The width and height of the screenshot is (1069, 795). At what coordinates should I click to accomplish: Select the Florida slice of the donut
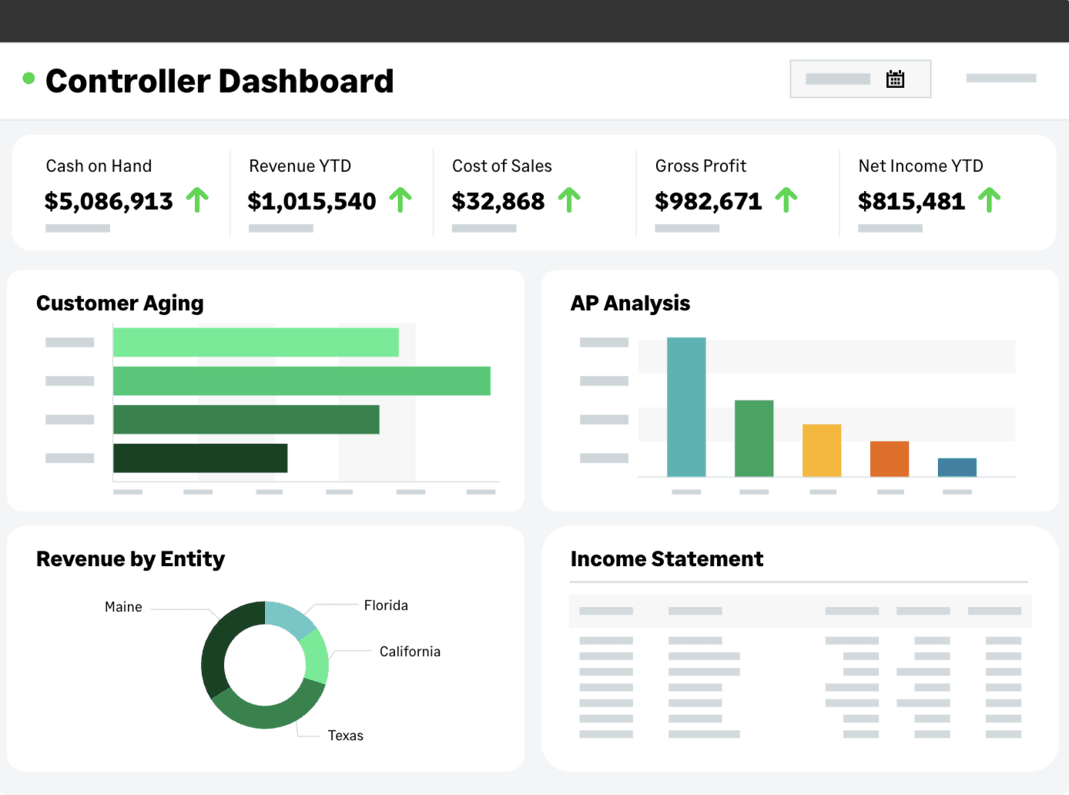click(288, 617)
